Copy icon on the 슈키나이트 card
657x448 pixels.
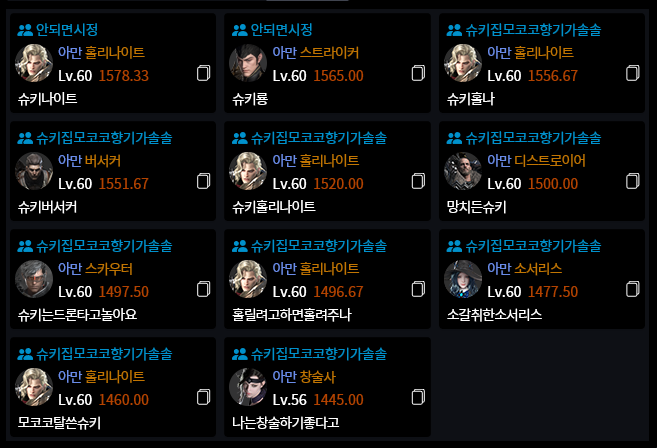pos(204,73)
